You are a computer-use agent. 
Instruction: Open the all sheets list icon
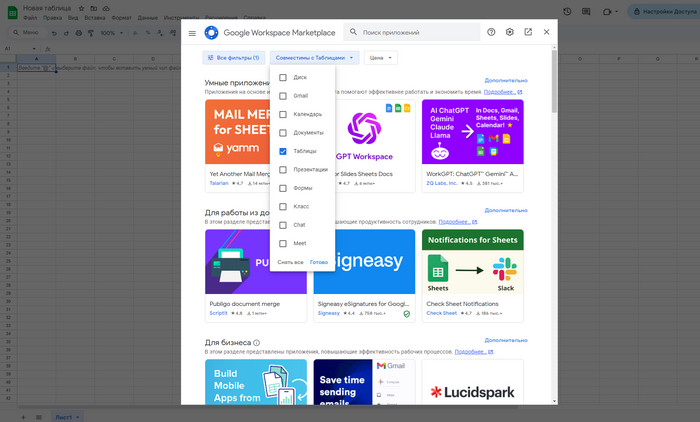pos(39,417)
